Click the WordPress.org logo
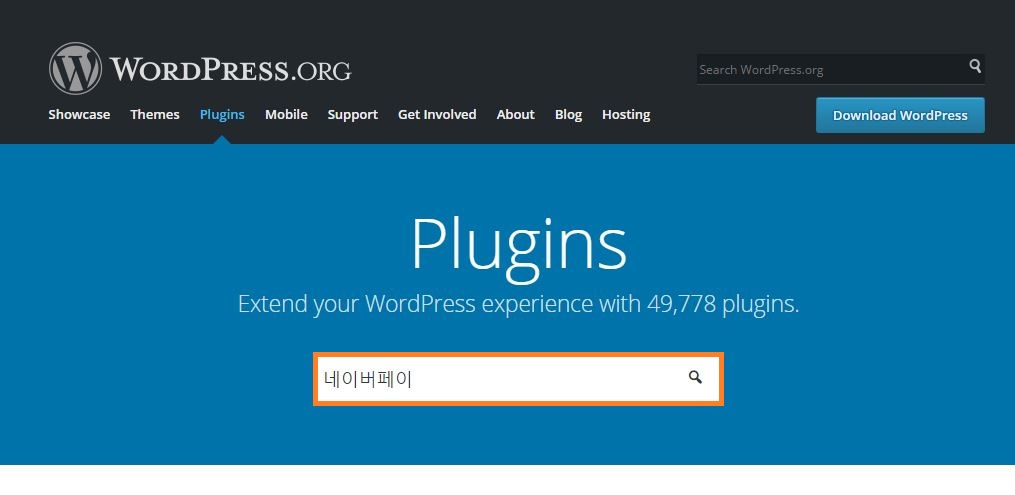Screen dimensions: 1015x495 [200, 69]
